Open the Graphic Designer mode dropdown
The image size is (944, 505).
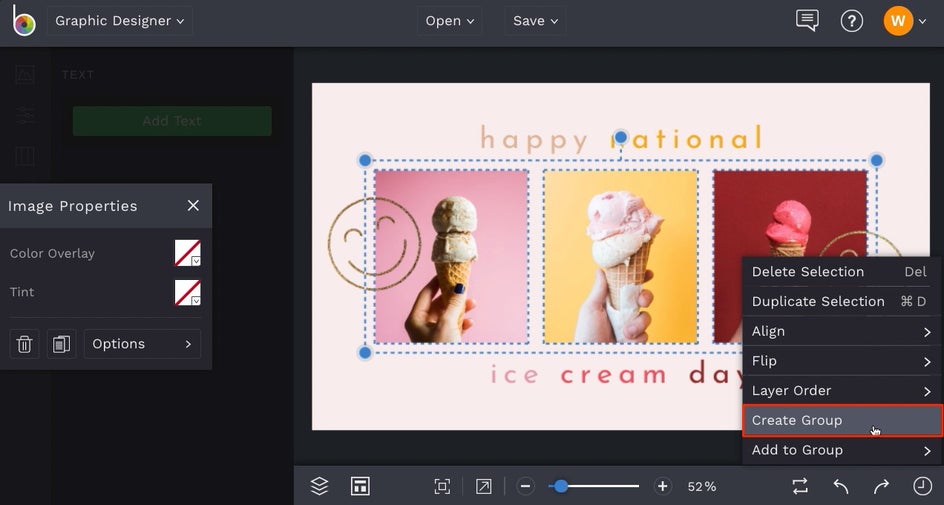point(119,21)
